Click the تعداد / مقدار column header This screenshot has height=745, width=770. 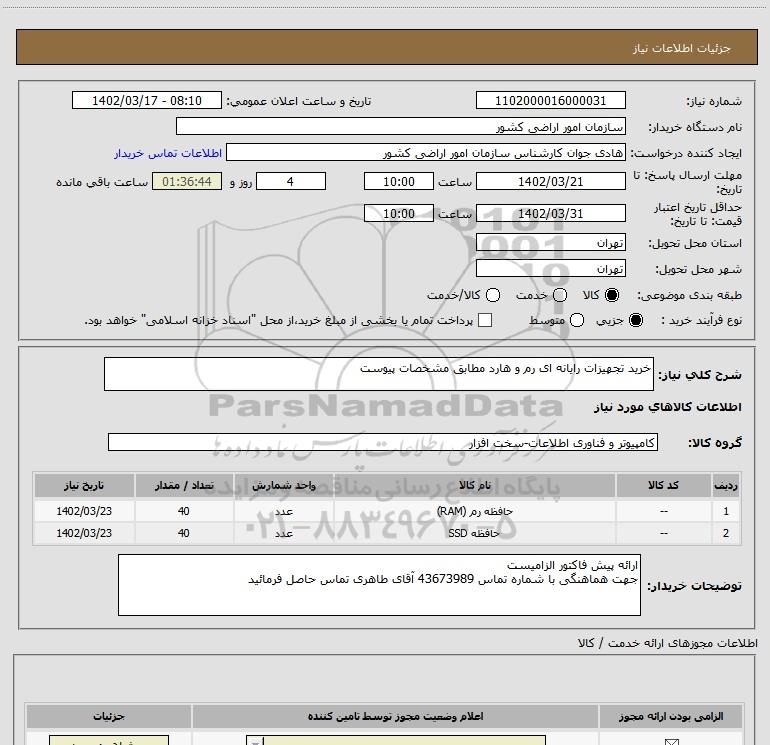(x=184, y=485)
